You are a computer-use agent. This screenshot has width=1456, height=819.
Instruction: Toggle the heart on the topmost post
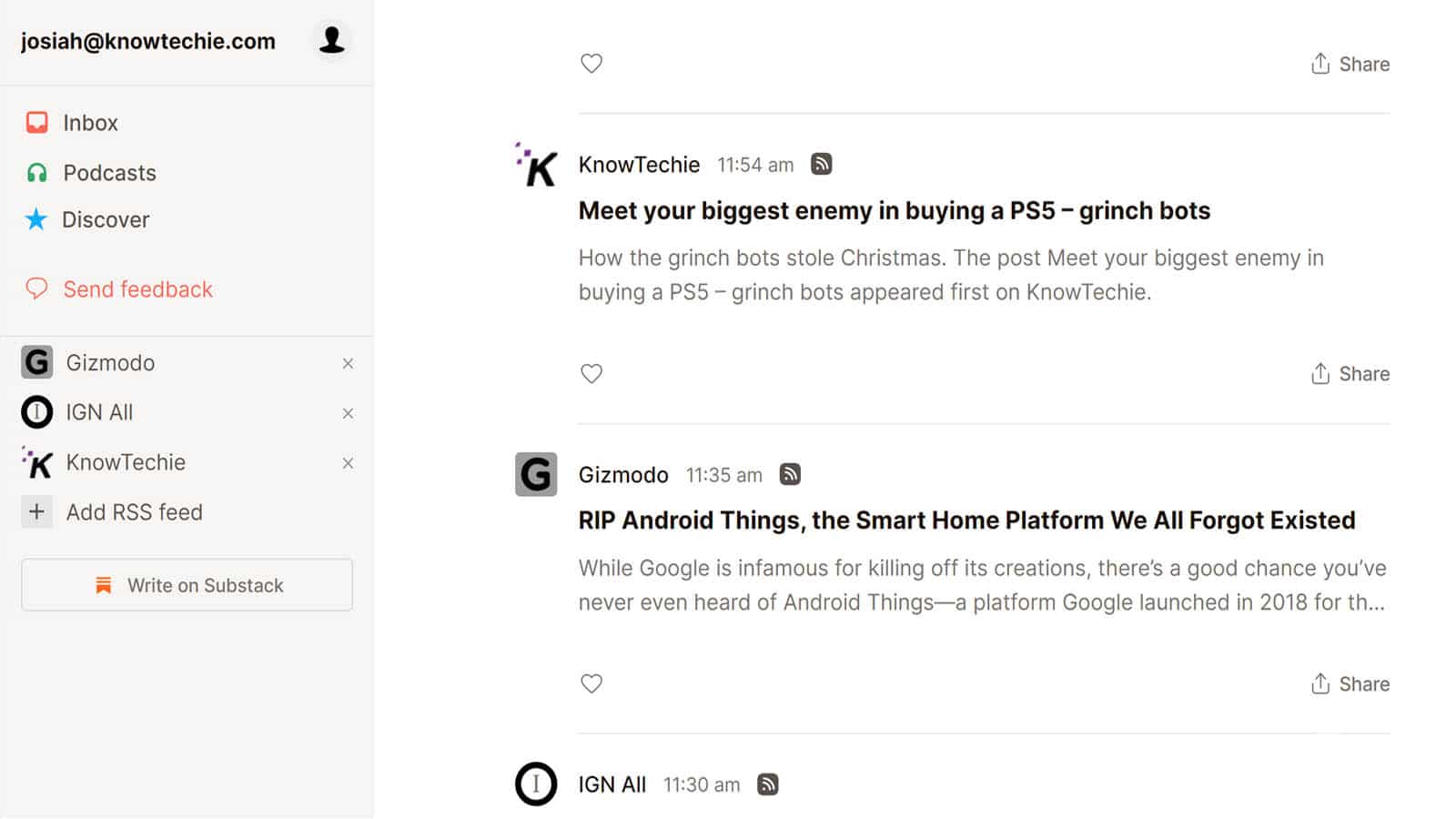tap(591, 63)
